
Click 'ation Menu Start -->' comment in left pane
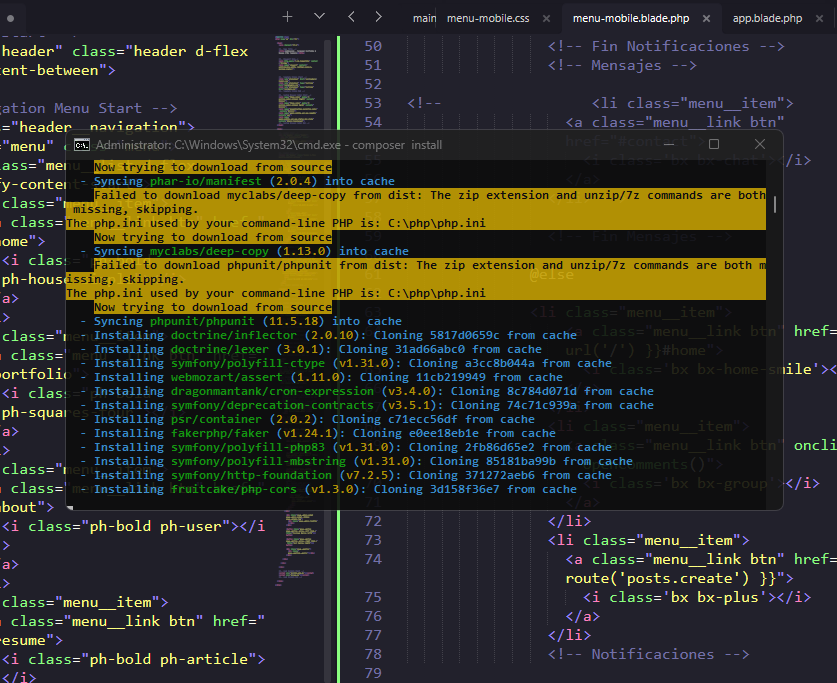click(88, 108)
